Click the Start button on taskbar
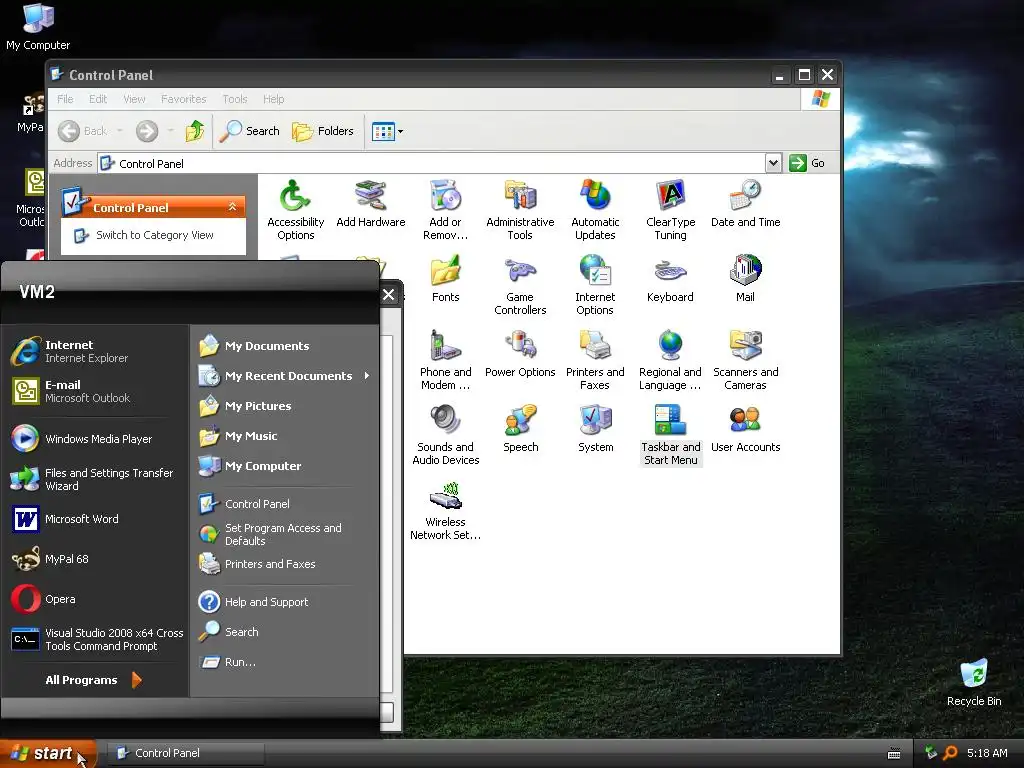This screenshot has height=768, width=1024. pyautogui.click(x=48, y=754)
